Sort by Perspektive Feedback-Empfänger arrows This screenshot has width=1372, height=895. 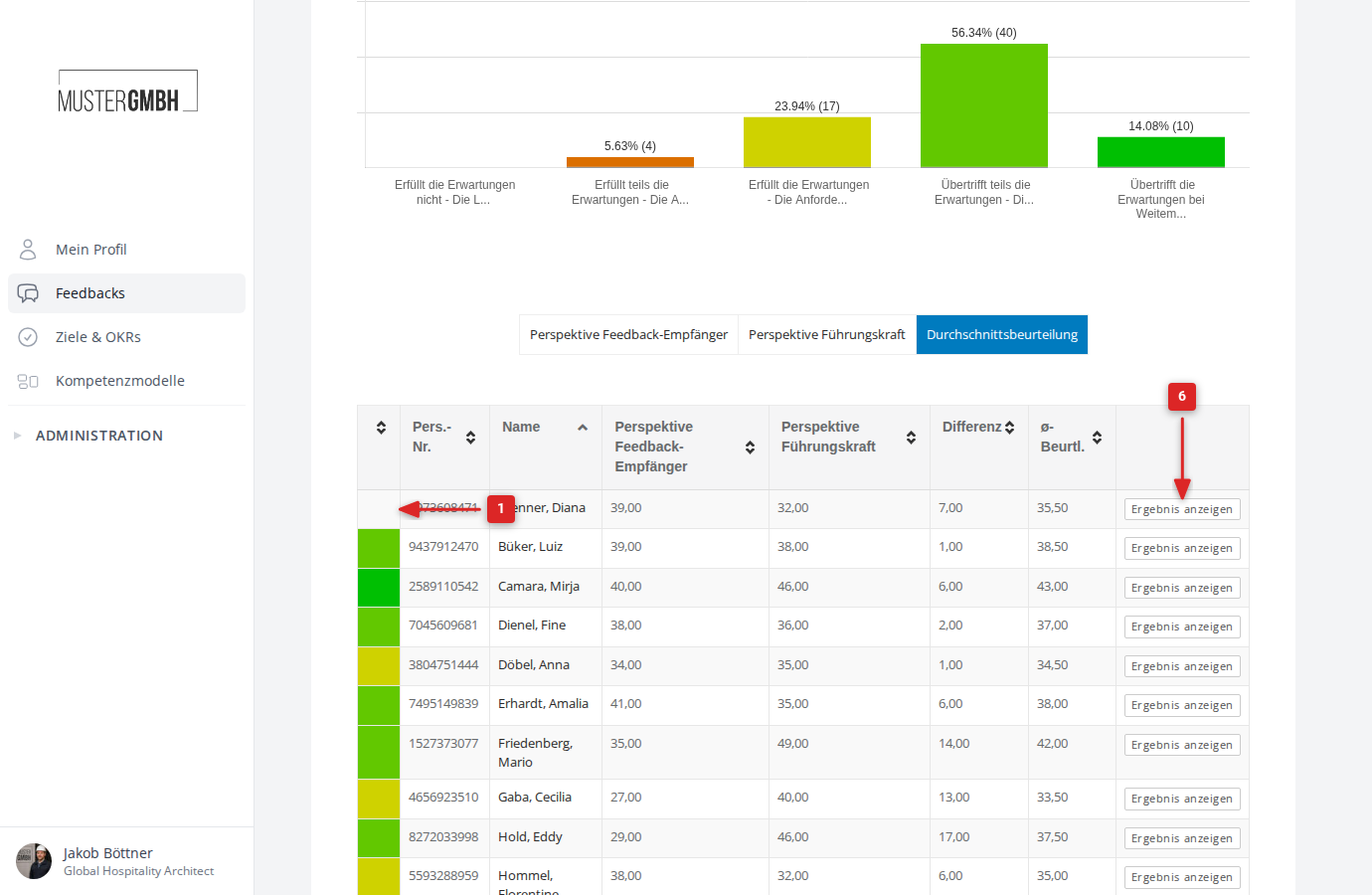(750, 447)
